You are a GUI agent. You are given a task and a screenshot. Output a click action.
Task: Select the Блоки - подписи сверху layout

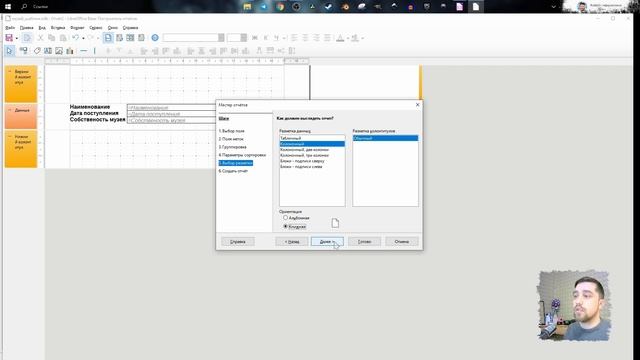(x=312, y=161)
